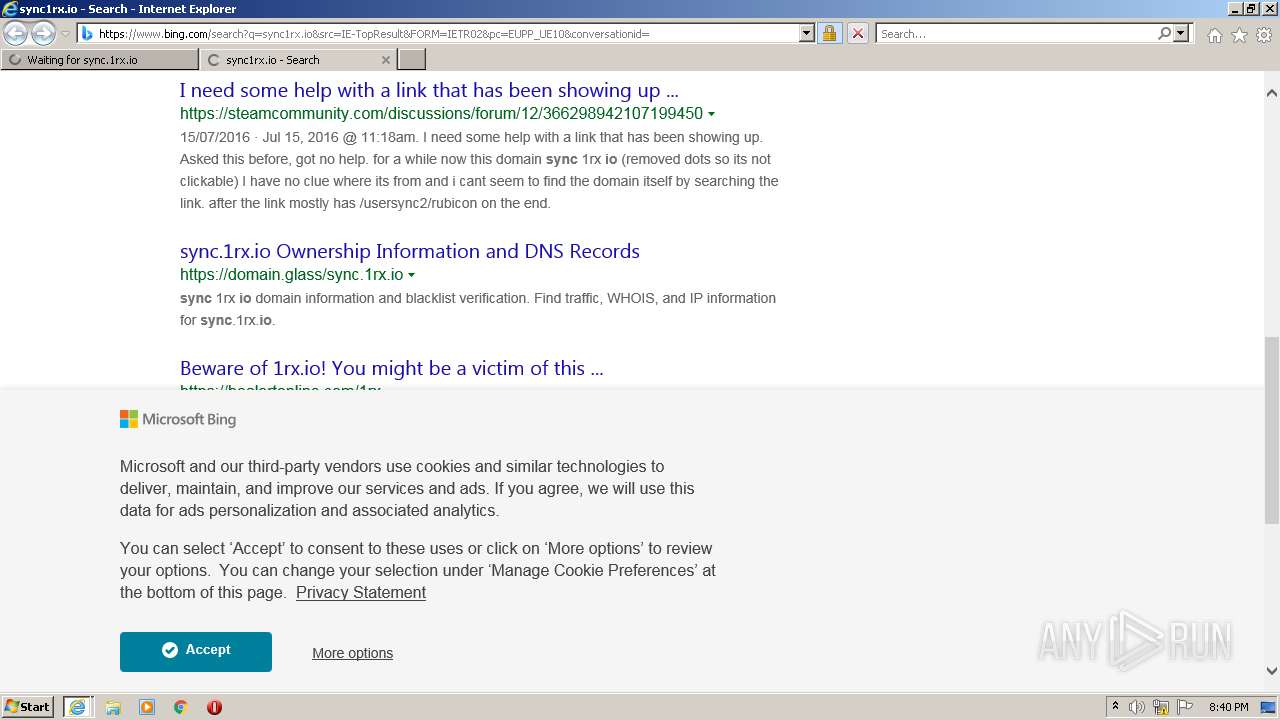Open Favorites star icon

click(x=1239, y=35)
